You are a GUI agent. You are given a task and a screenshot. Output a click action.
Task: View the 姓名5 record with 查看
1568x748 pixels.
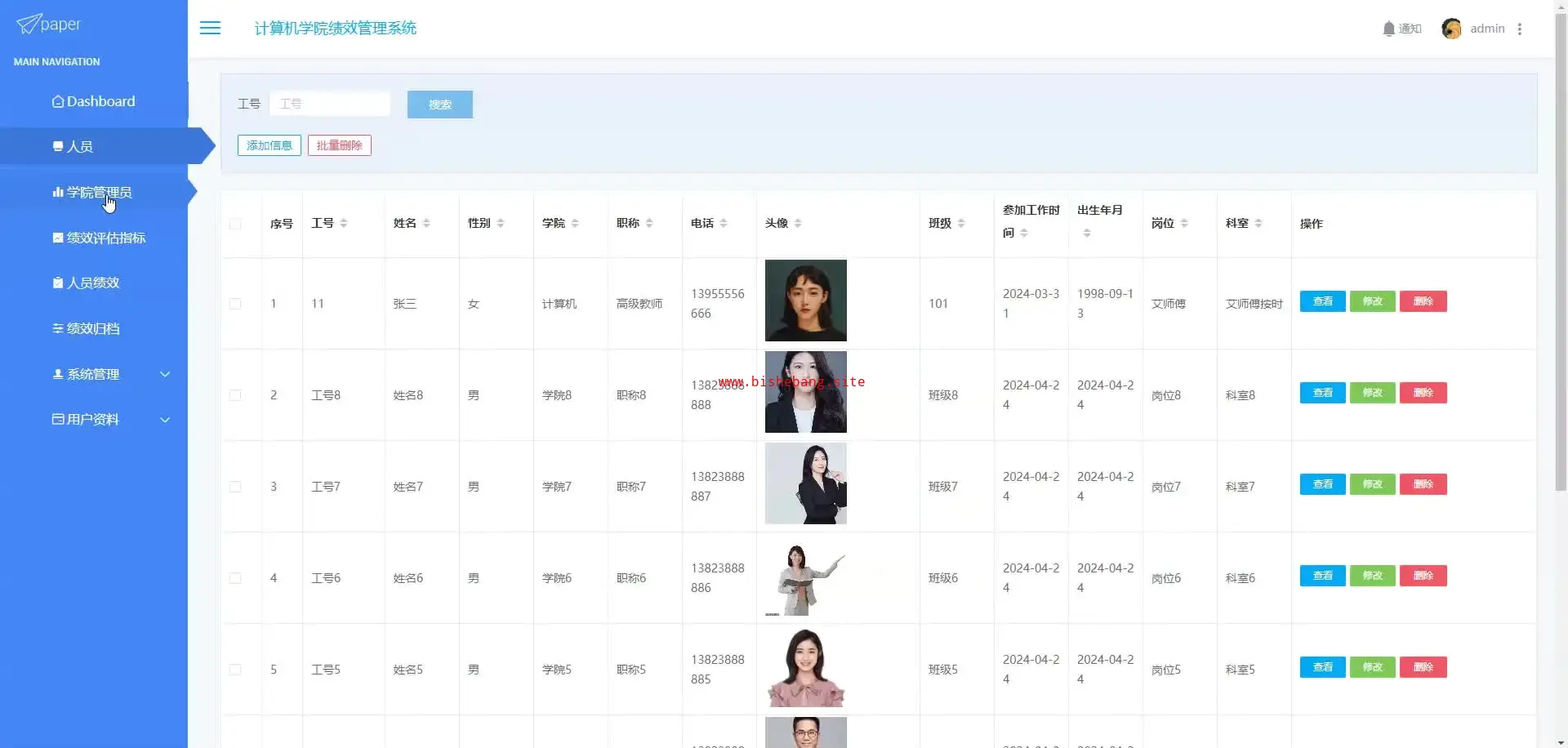1323,667
